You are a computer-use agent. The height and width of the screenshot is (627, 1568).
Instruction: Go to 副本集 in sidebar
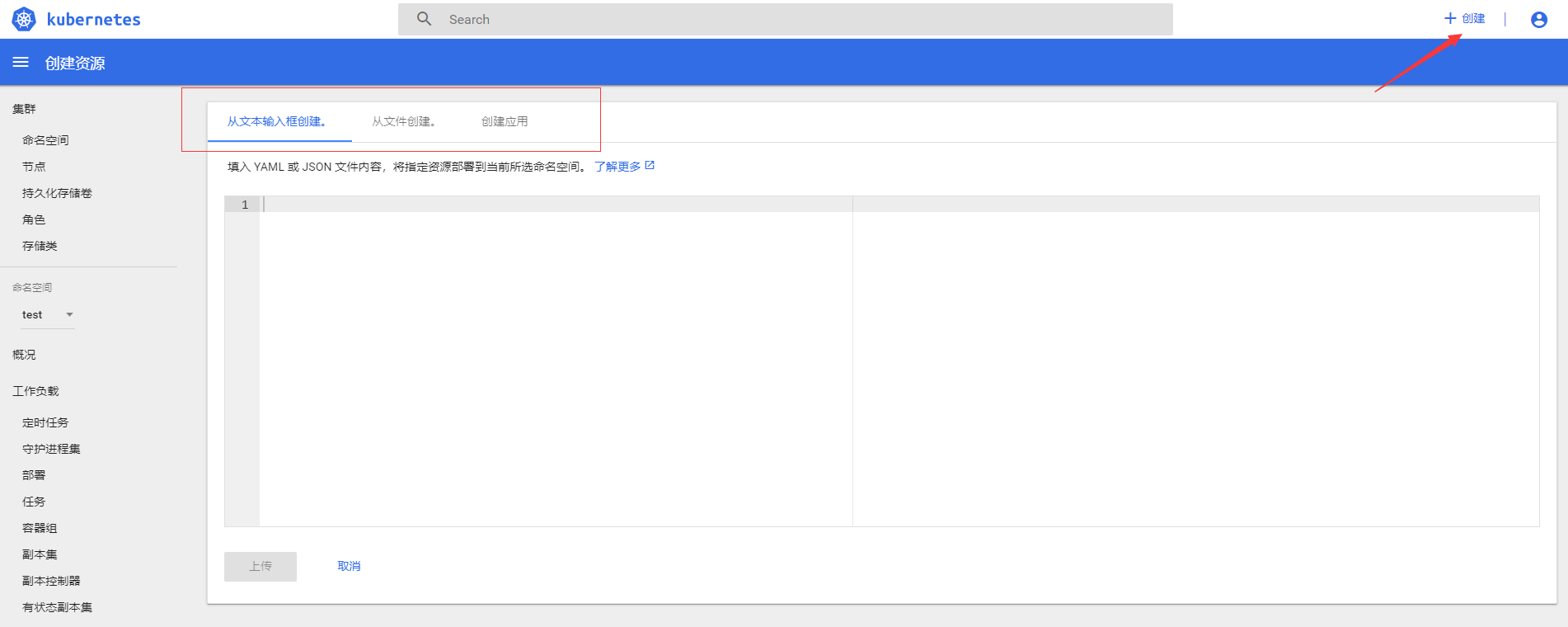40,554
